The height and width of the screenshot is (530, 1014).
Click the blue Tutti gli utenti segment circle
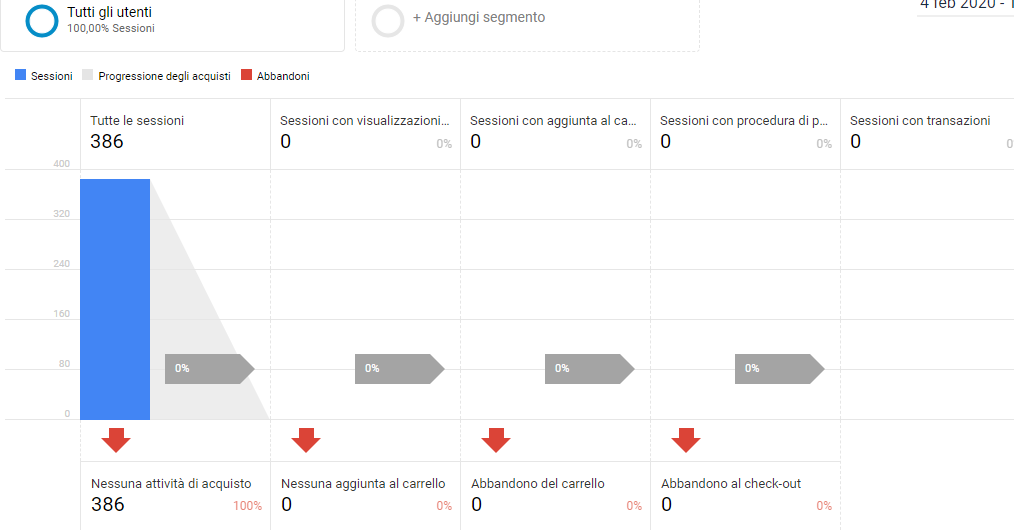(x=42, y=20)
